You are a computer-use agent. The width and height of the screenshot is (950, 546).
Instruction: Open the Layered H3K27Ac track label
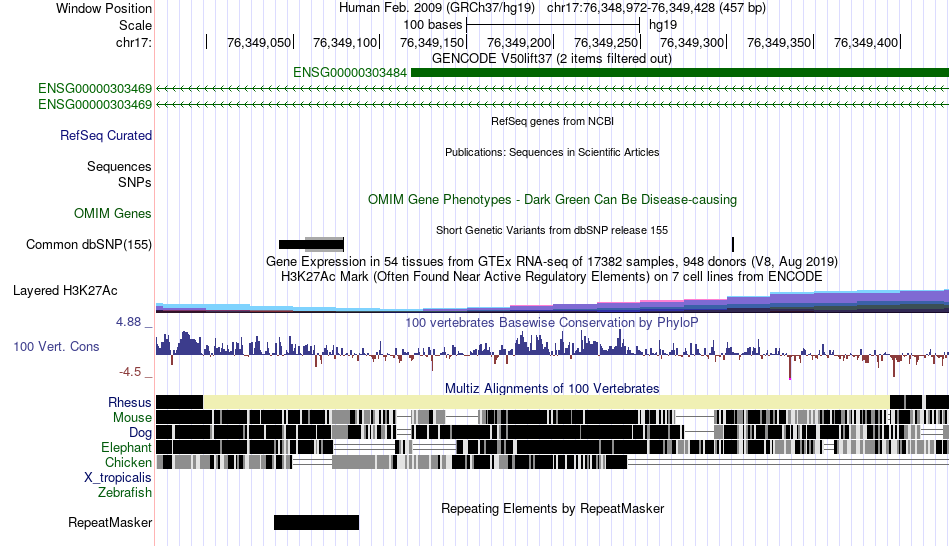tap(65, 291)
